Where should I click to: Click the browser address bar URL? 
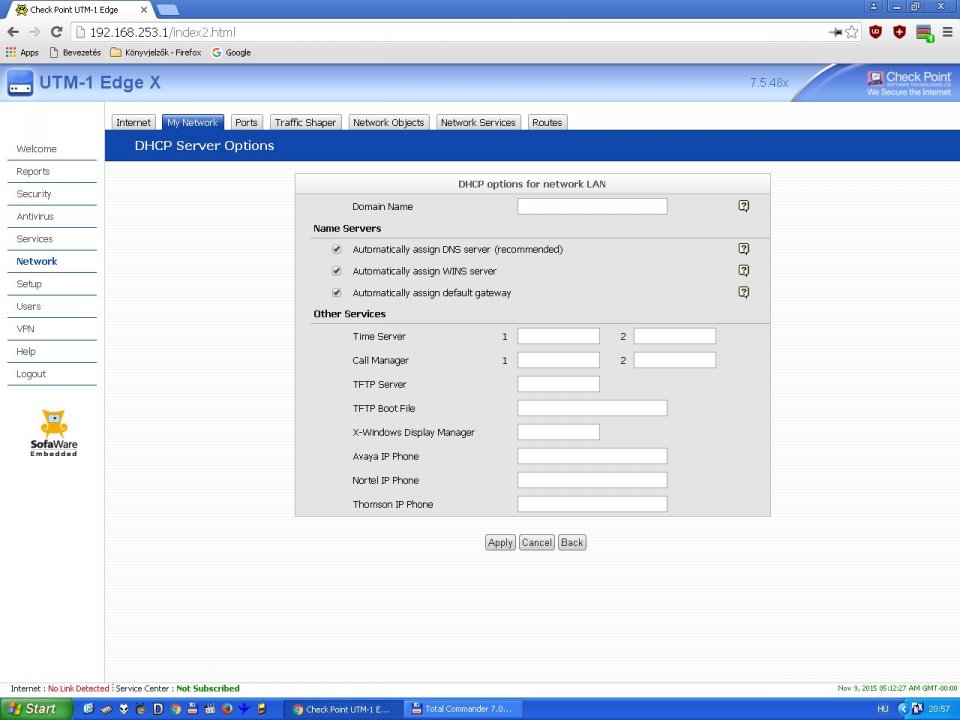162,32
